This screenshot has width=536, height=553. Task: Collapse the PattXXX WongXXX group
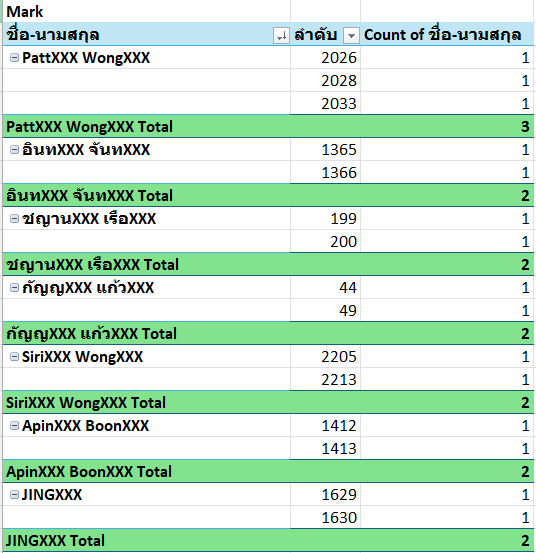(x=14, y=57)
